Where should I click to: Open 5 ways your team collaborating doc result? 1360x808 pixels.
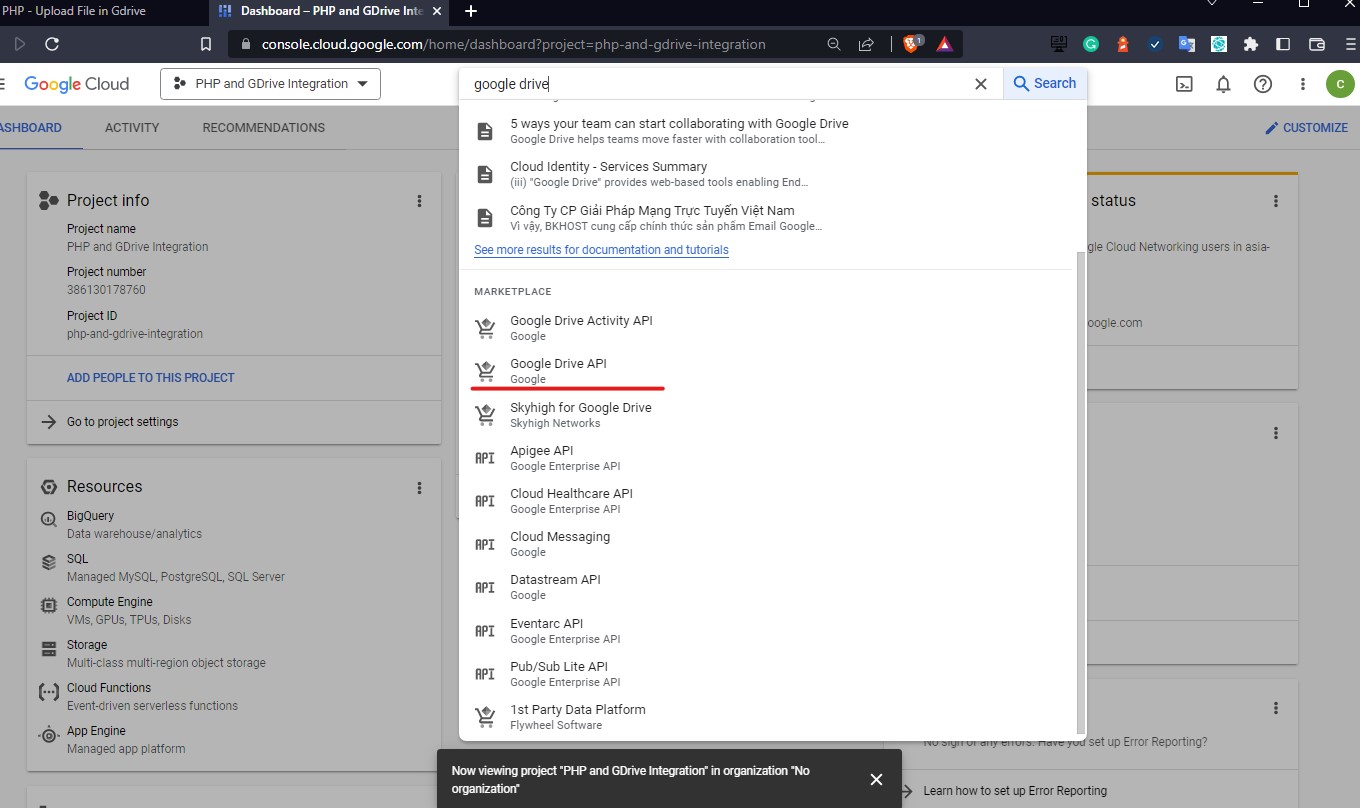pos(765,131)
